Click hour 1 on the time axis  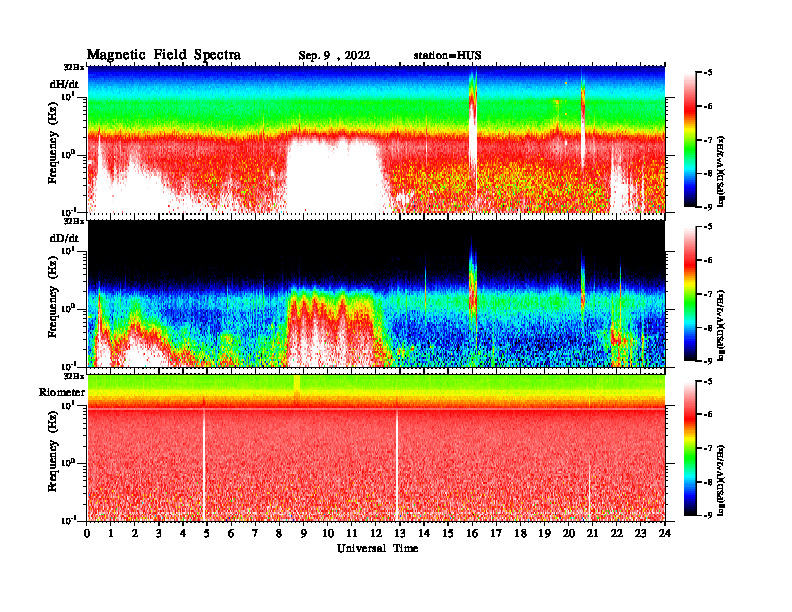coord(111,534)
